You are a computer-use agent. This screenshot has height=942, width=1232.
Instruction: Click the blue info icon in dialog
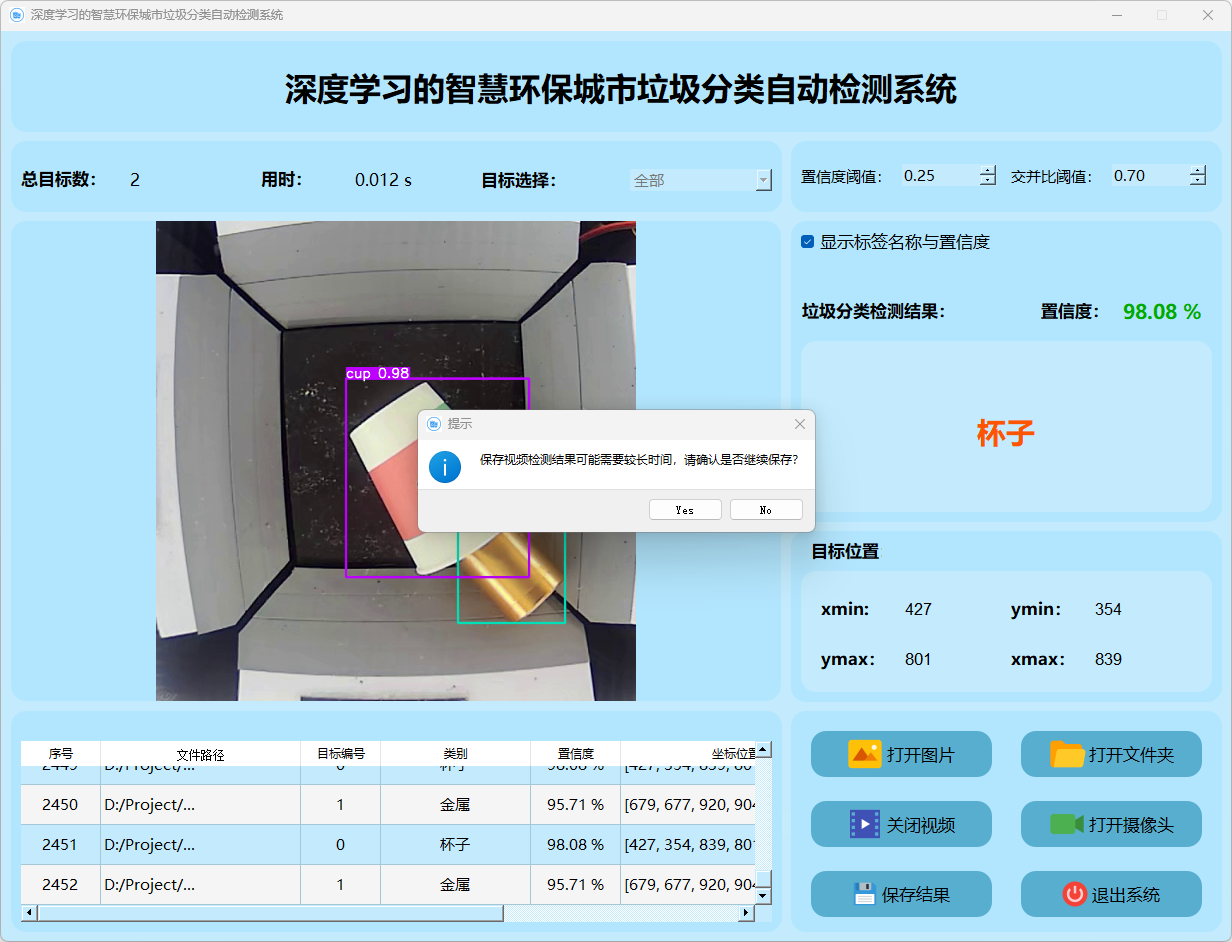click(x=445, y=466)
